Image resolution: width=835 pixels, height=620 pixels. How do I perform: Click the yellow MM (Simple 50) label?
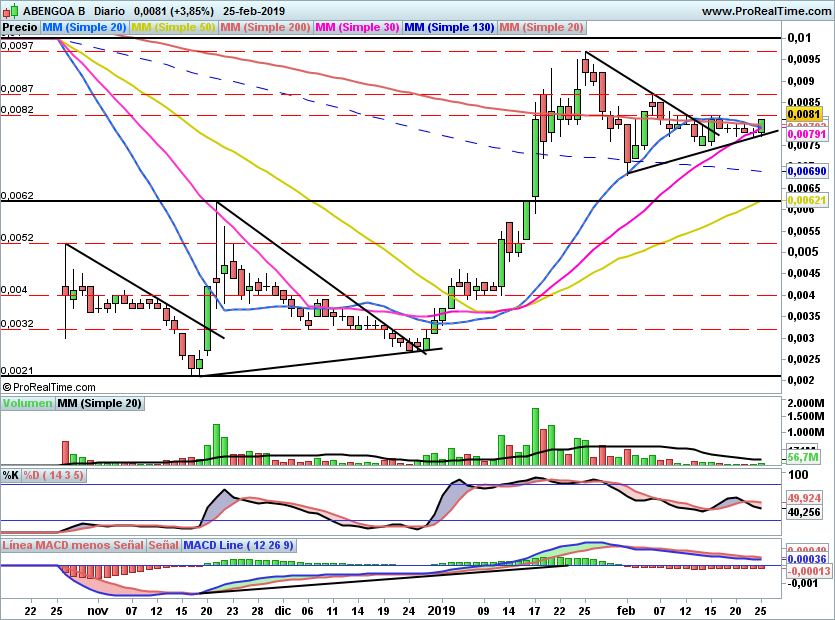tap(173, 27)
